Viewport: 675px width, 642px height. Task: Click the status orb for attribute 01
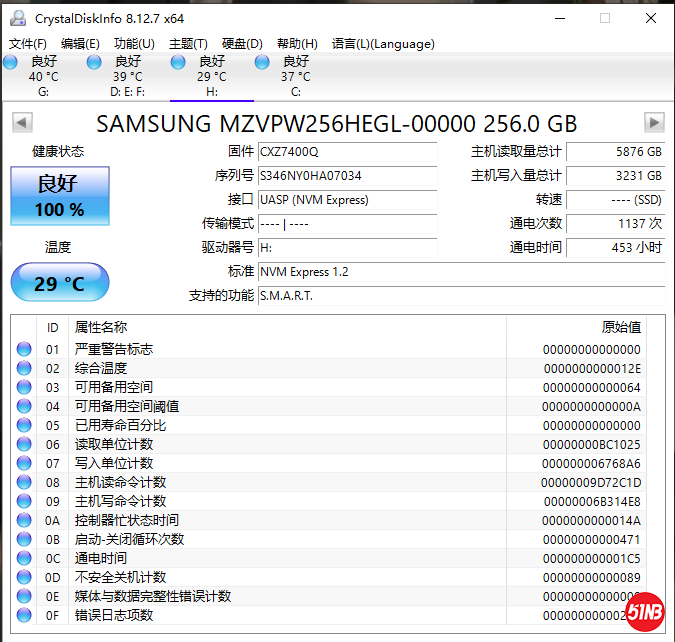tap(24, 350)
